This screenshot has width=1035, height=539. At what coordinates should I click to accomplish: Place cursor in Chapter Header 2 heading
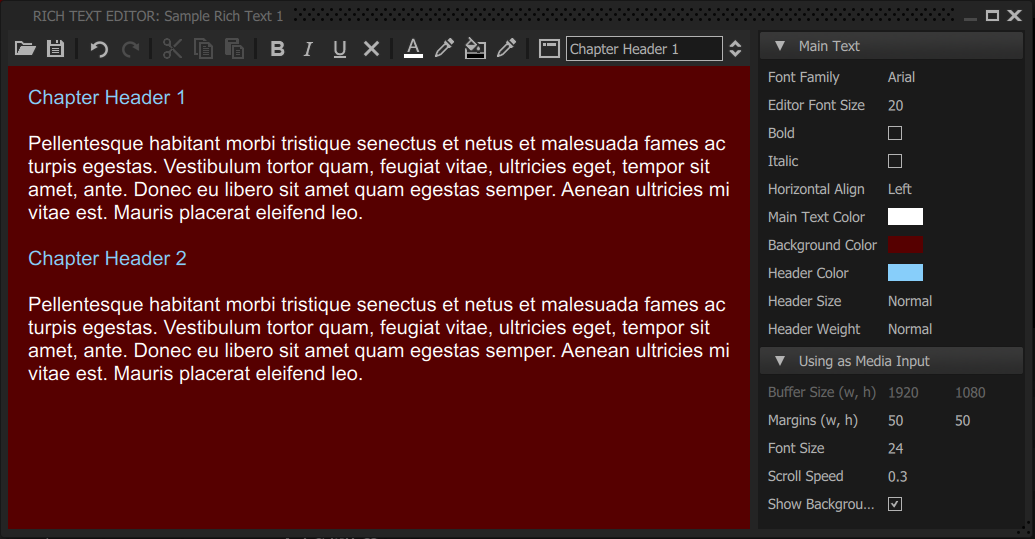[107, 259]
